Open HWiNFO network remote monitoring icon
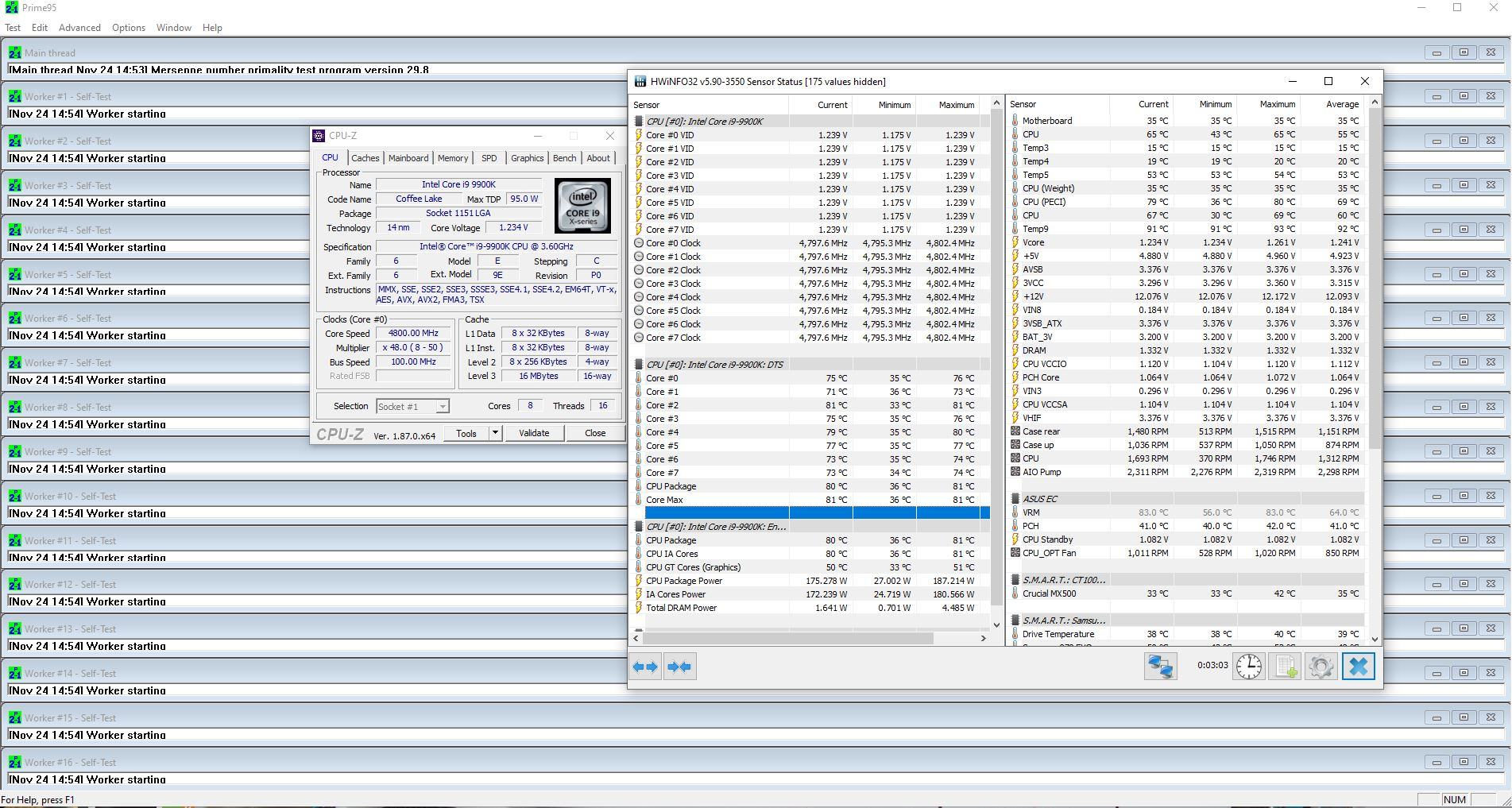The image size is (1512, 808). click(1160, 667)
